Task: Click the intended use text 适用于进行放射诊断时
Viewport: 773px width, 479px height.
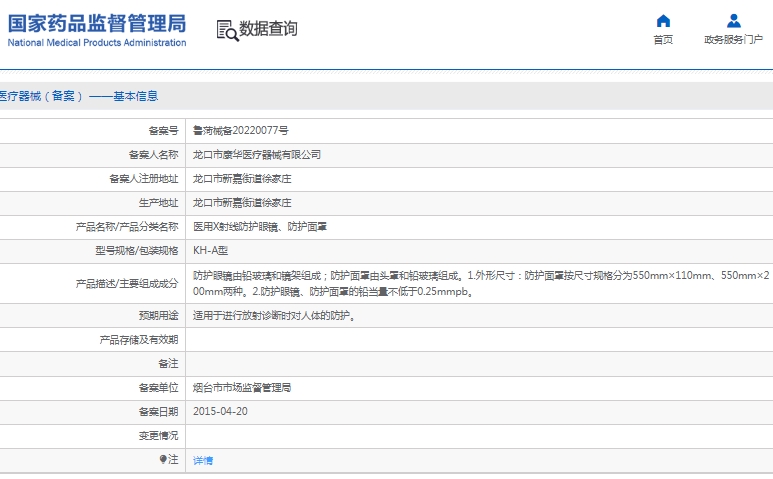Action: coord(274,315)
